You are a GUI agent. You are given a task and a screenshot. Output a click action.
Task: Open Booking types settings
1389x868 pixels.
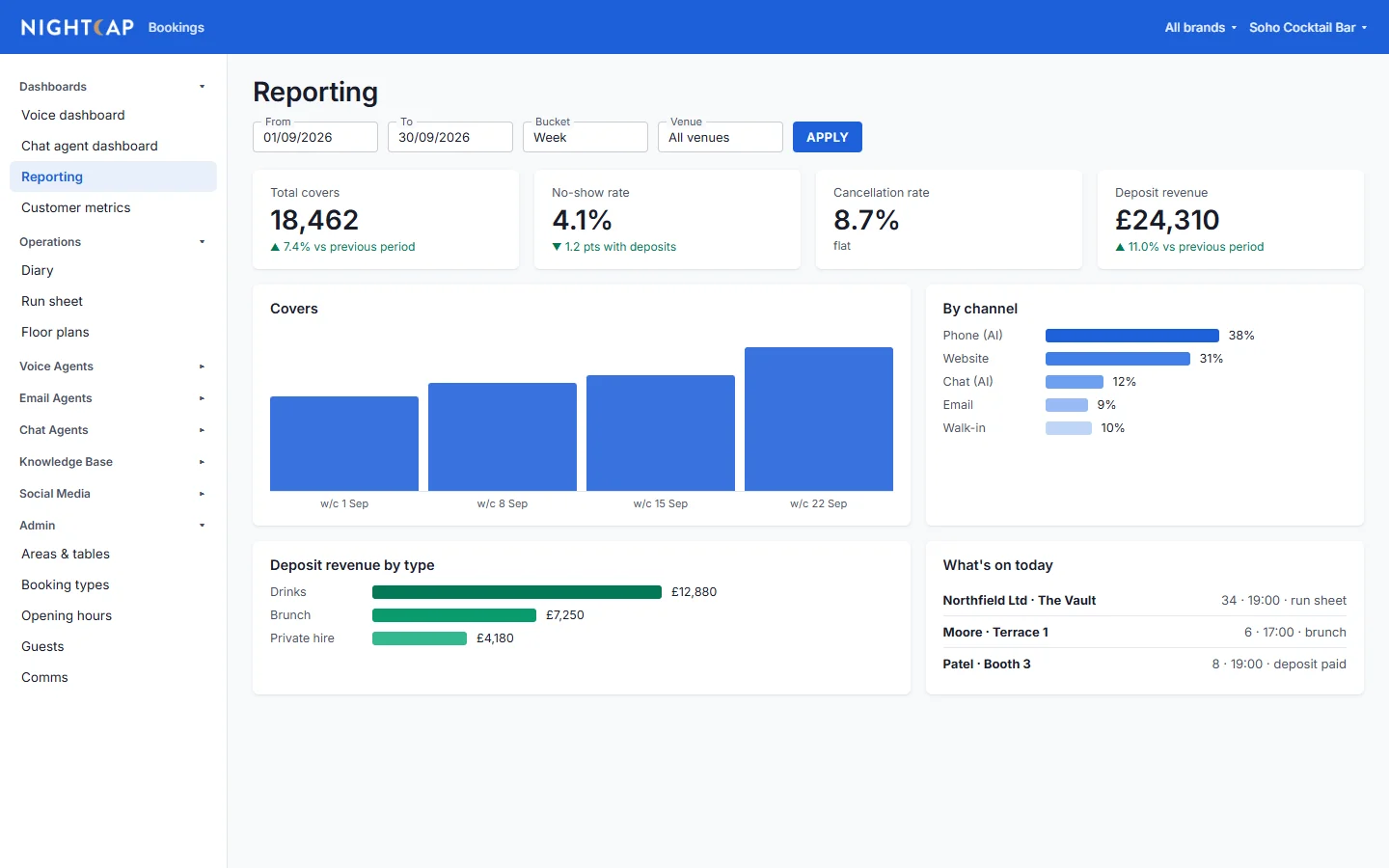click(x=113, y=584)
